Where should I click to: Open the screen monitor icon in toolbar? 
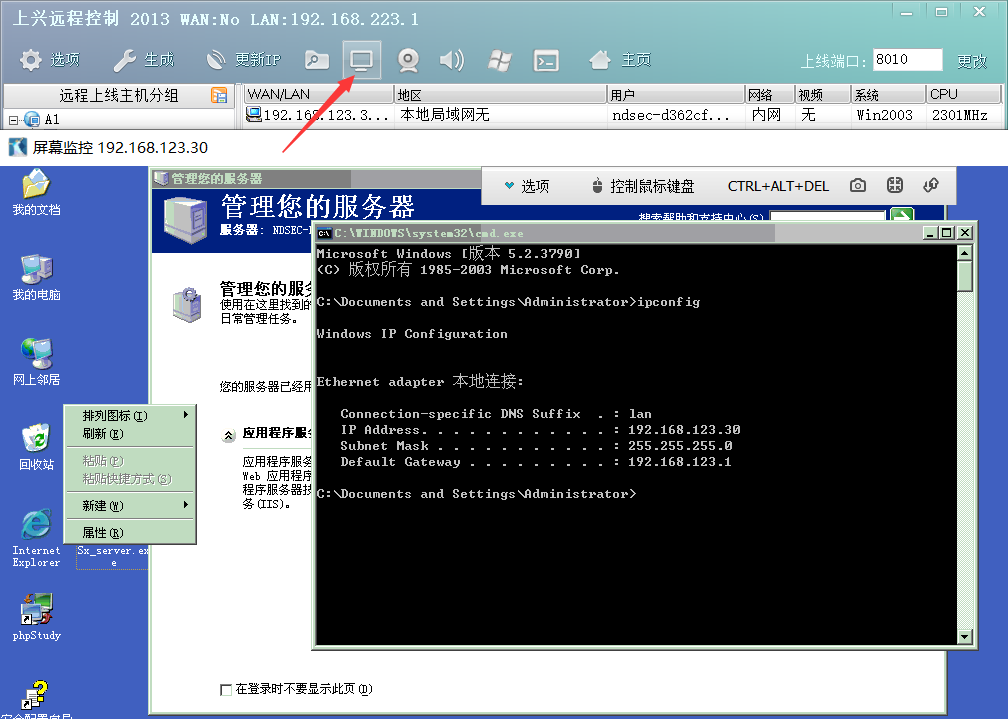(x=361, y=60)
